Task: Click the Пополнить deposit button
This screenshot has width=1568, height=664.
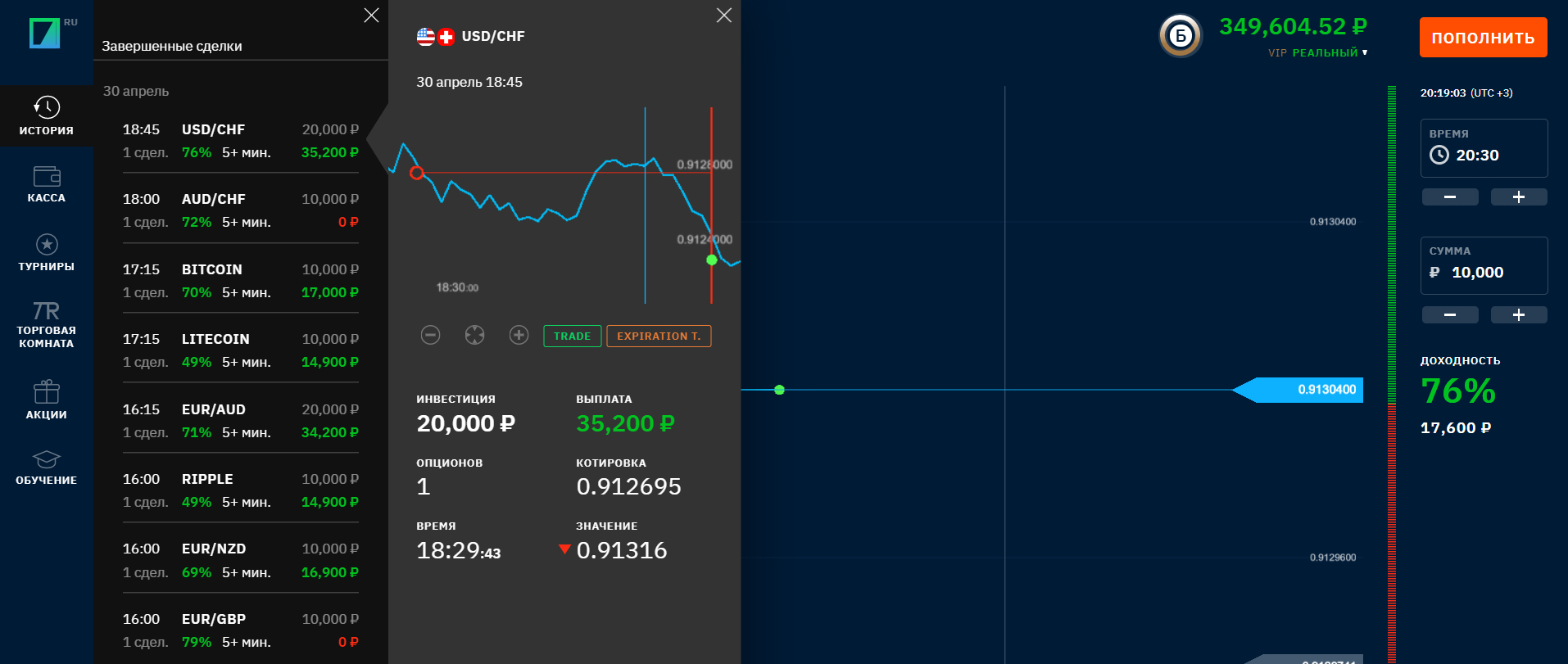Action: pyautogui.click(x=1483, y=37)
